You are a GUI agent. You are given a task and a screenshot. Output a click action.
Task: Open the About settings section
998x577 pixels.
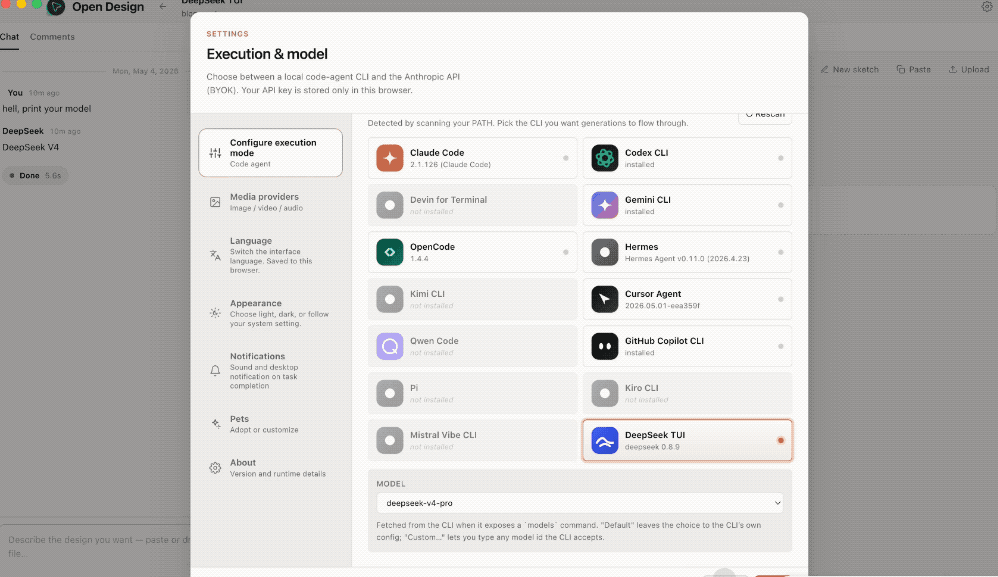271,468
